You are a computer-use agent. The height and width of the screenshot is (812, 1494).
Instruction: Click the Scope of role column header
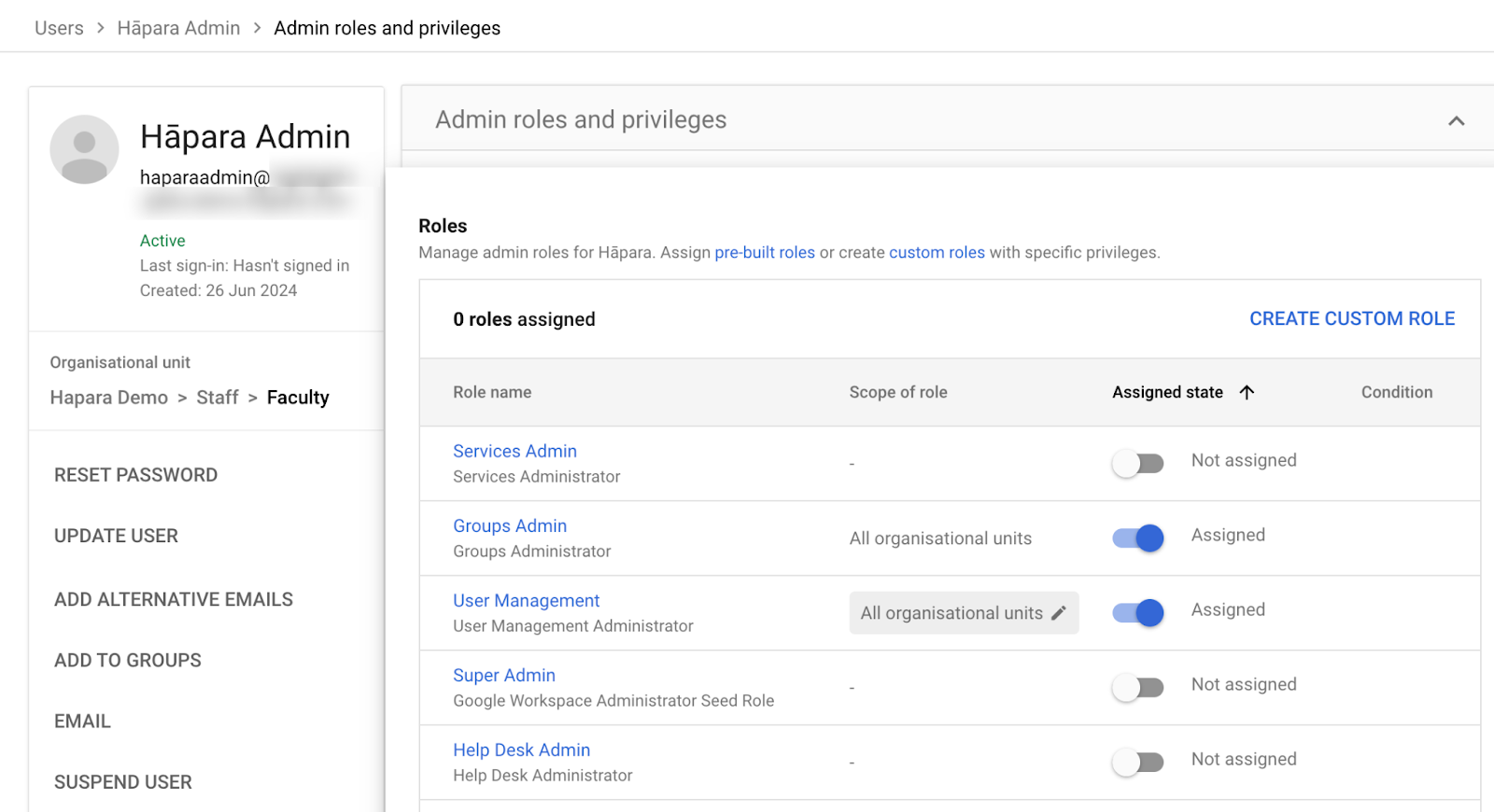coord(898,392)
